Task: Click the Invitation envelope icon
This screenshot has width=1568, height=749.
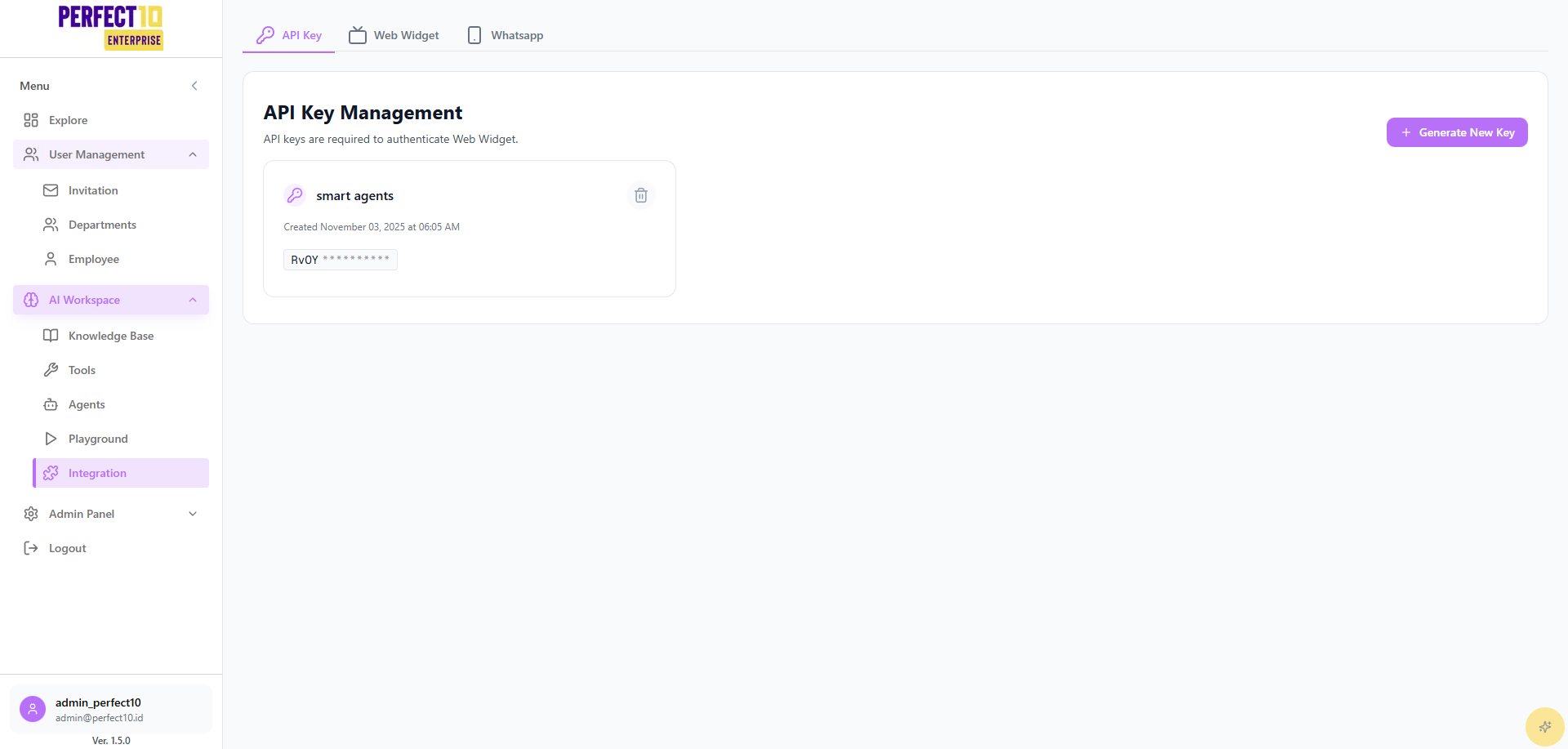Action: (x=51, y=190)
